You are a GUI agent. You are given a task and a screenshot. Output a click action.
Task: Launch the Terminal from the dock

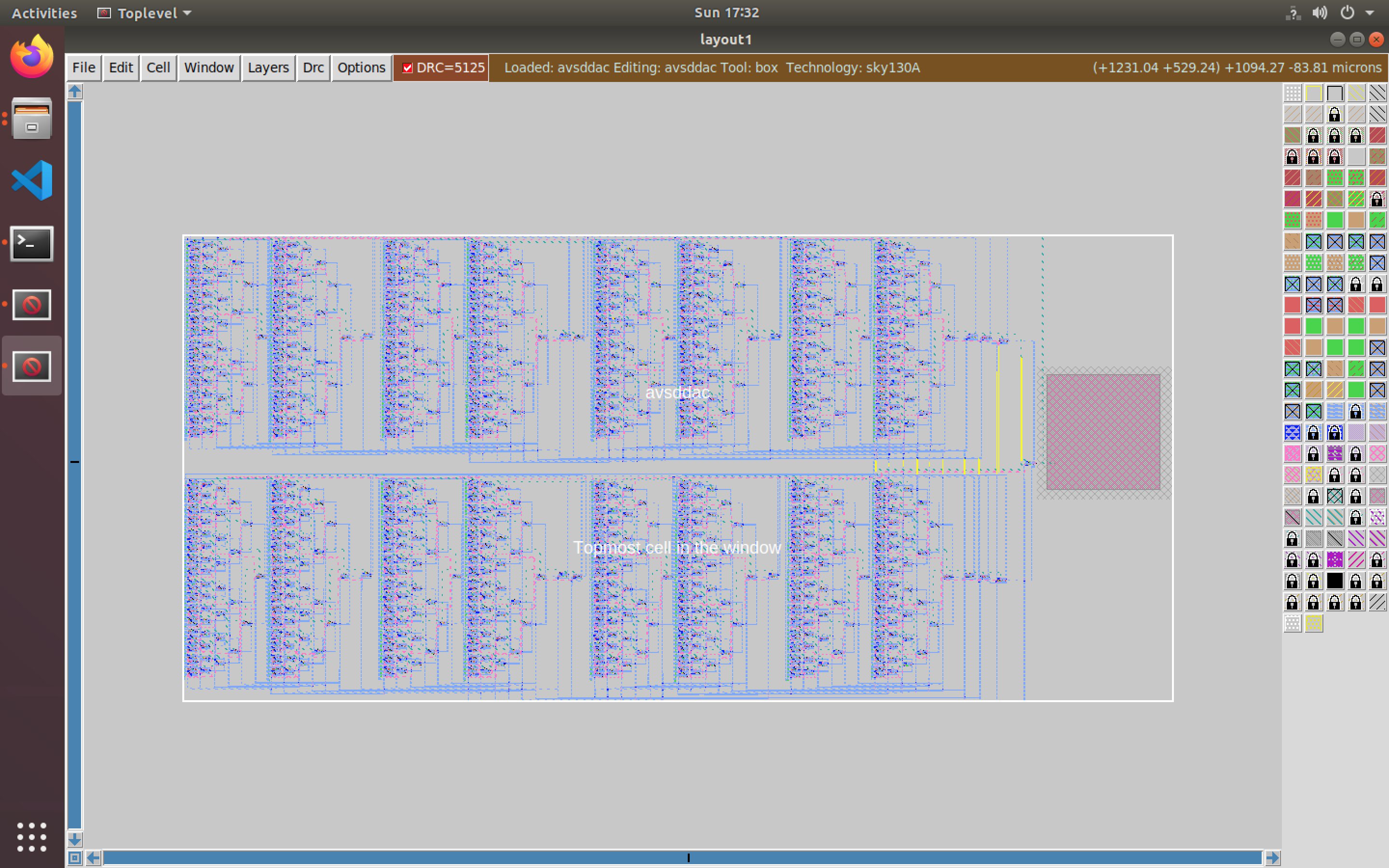point(31,244)
